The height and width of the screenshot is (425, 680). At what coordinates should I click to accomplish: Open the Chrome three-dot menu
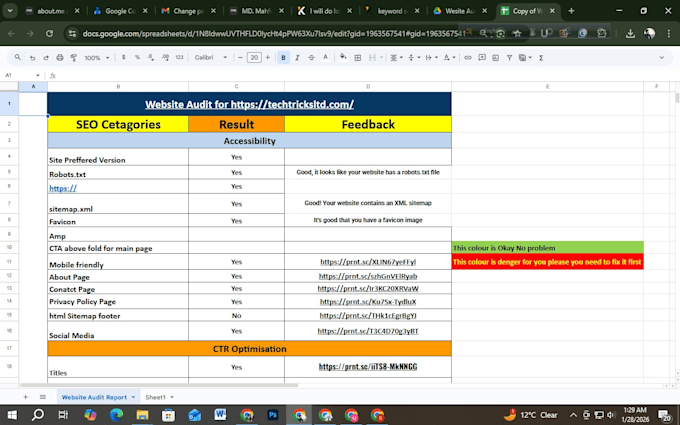668,33
